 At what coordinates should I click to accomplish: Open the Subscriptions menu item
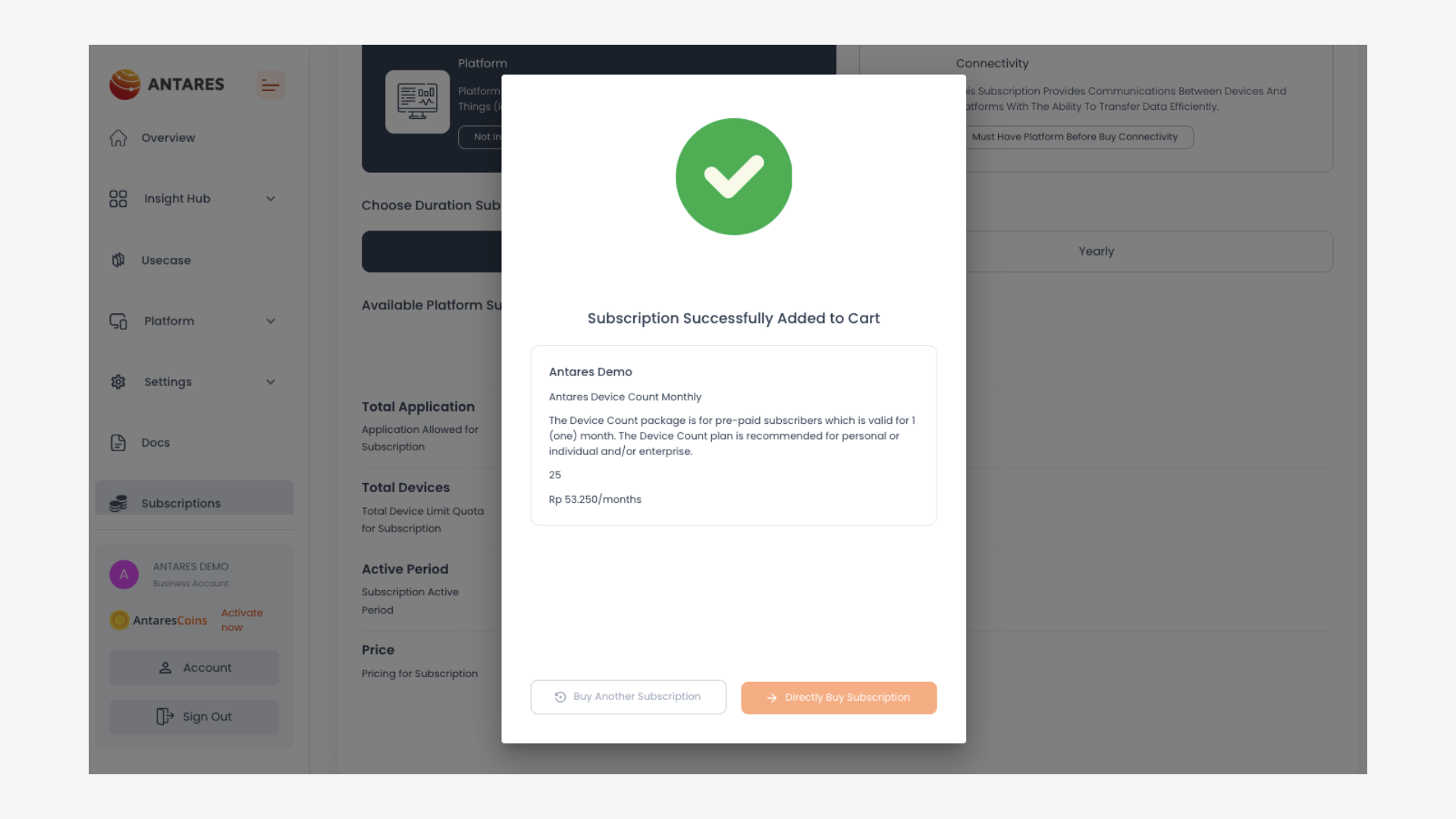pos(181,504)
